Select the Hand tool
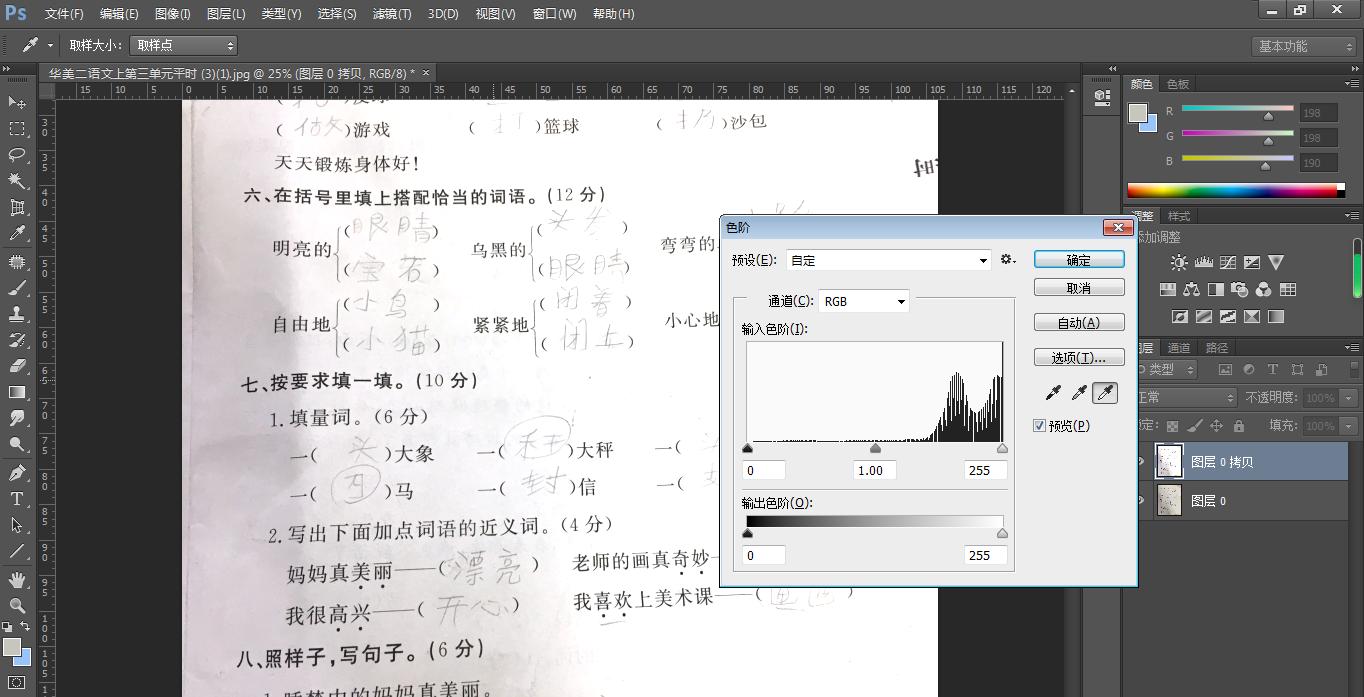The image size is (1364, 697). (x=17, y=579)
